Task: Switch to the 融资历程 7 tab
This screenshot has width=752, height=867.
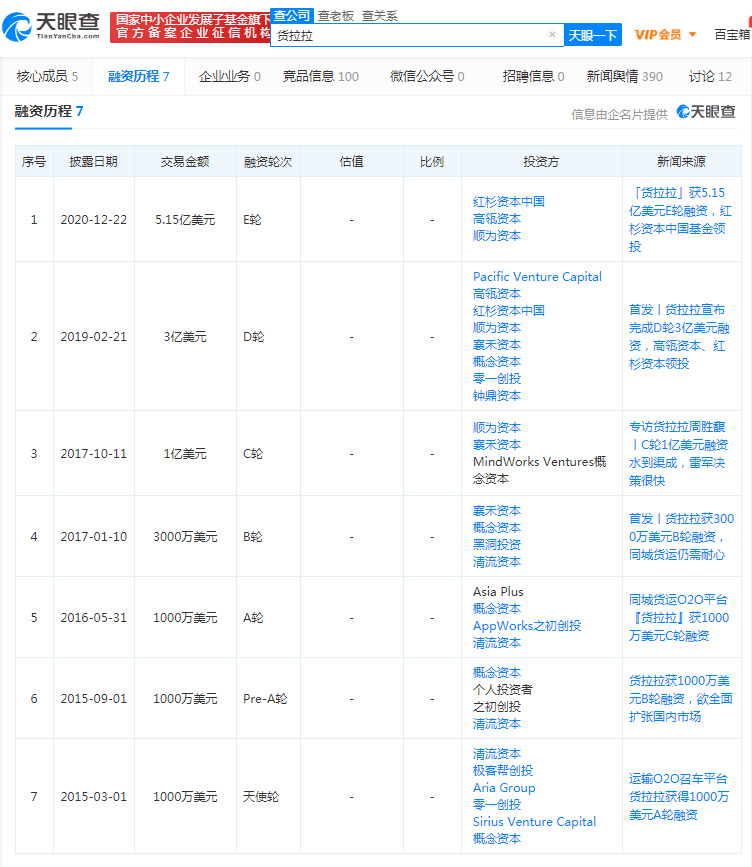Action: click(139, 76)
